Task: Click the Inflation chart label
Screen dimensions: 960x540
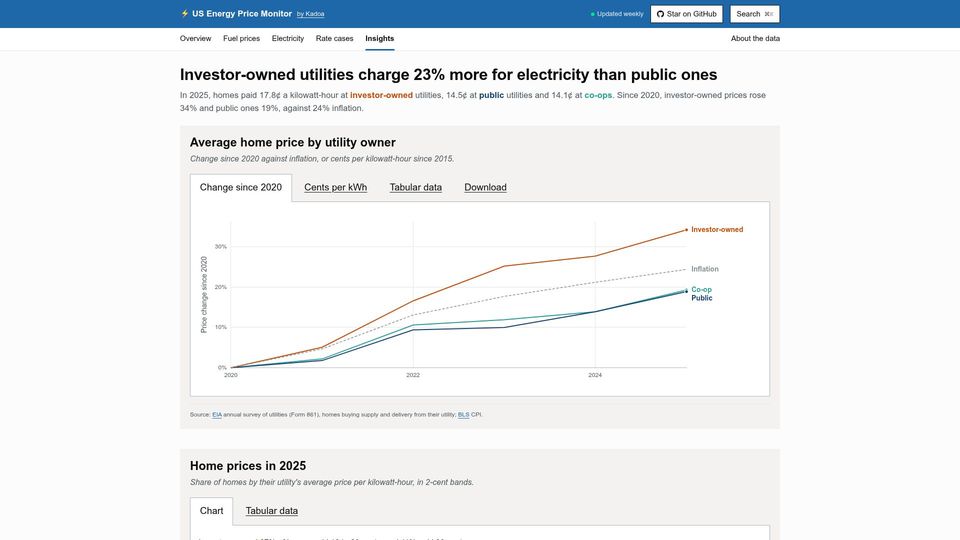Action: [x=705, y=269]
